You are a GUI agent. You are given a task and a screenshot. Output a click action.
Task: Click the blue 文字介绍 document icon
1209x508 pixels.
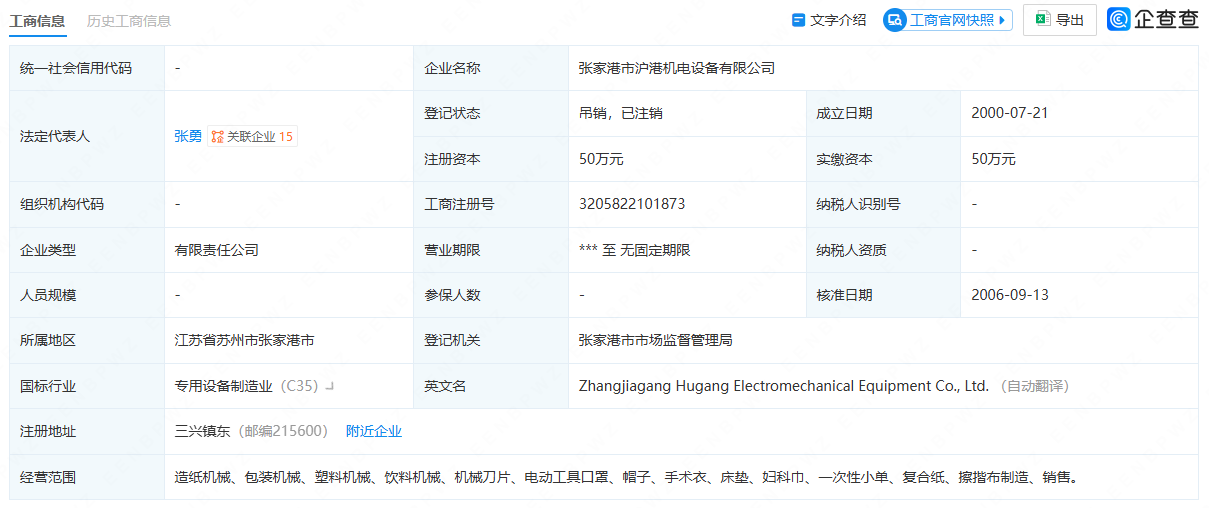798,20
